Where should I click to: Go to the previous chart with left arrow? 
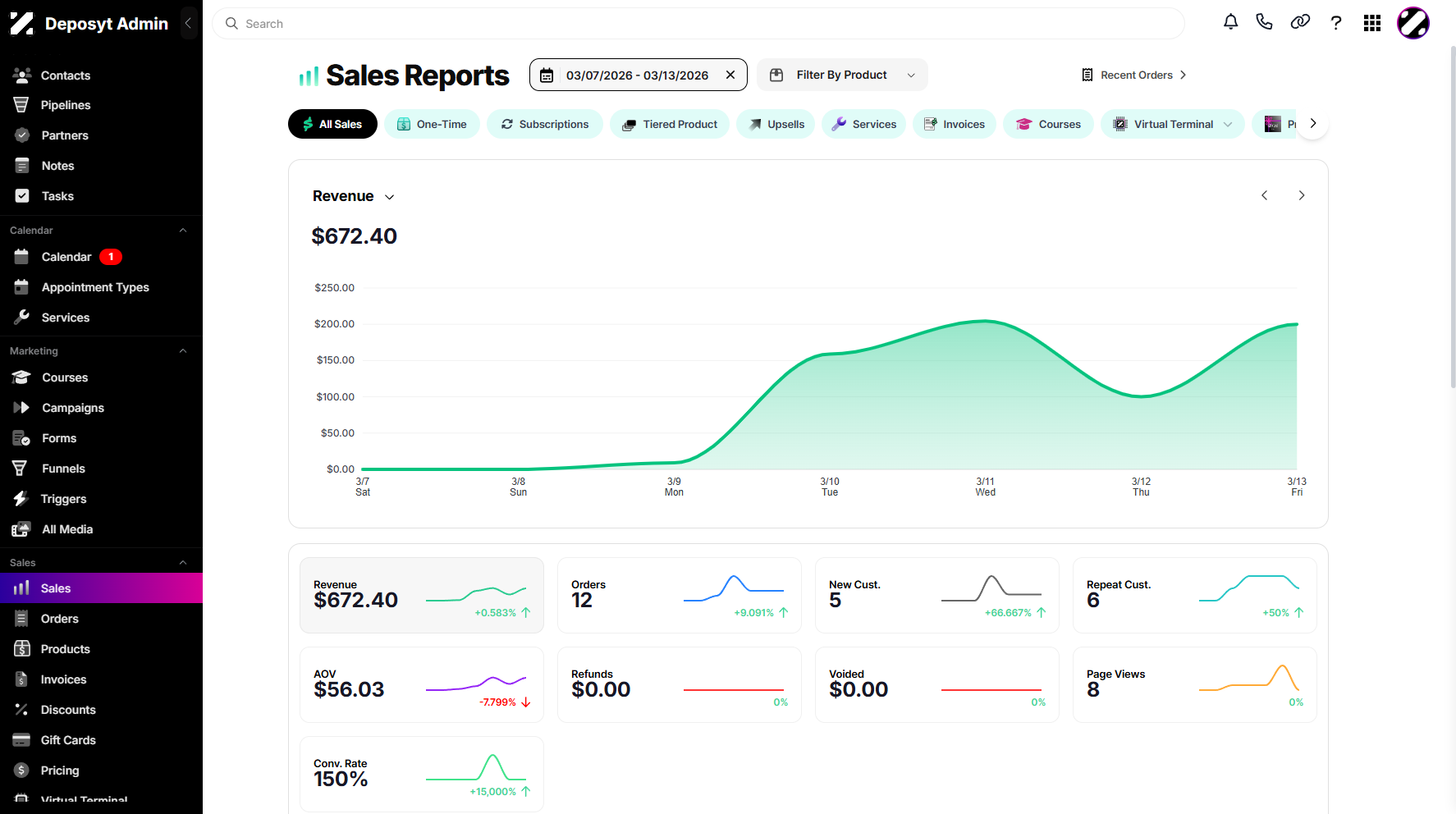[x=1265, y=195]
